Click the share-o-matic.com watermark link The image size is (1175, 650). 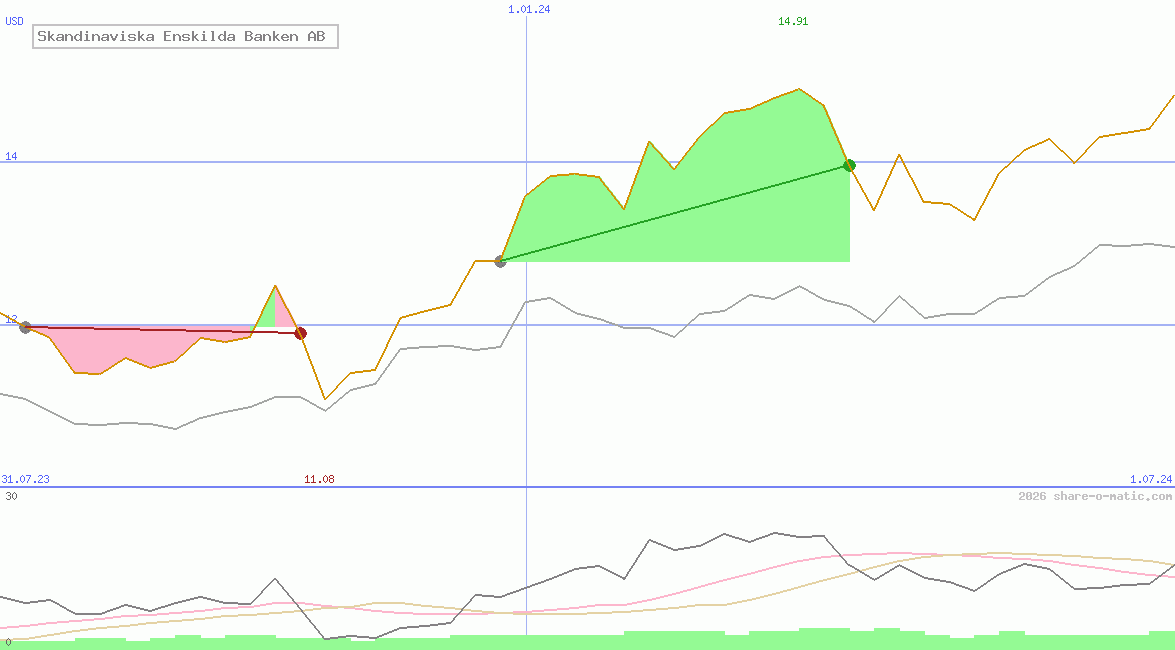click(x=1095, y=496)
